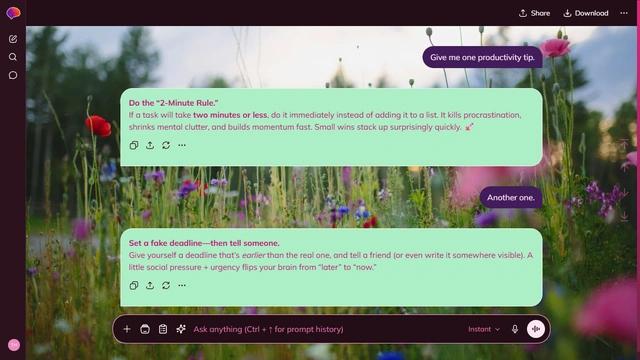This screenshot has height=360, width=640.
Task: Open search from the left sidebar
Action: [13, 57]
